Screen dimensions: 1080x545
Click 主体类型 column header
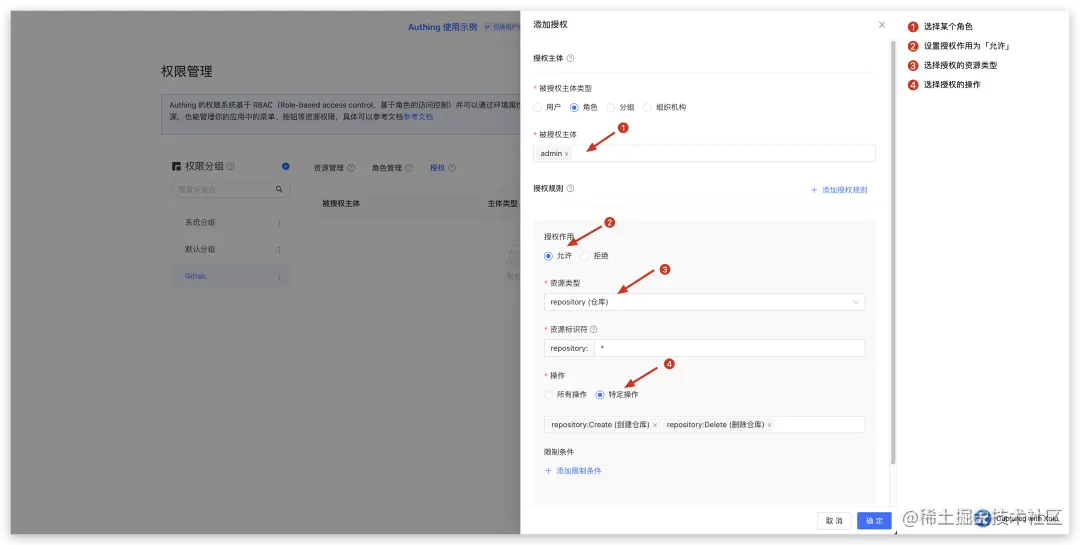503,204
